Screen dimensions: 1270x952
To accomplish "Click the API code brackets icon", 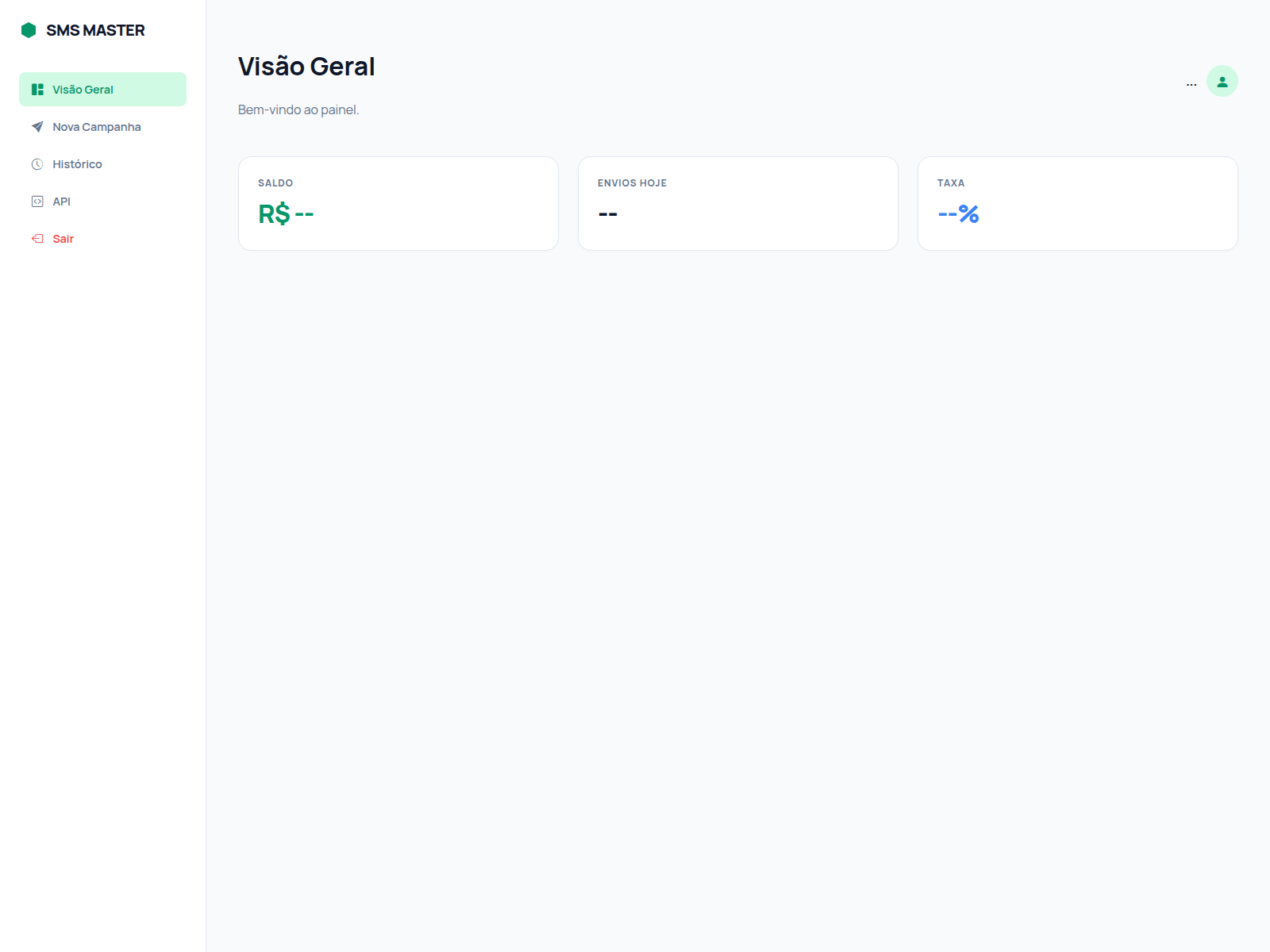I will pyautogui.click(x=37, y=201).
